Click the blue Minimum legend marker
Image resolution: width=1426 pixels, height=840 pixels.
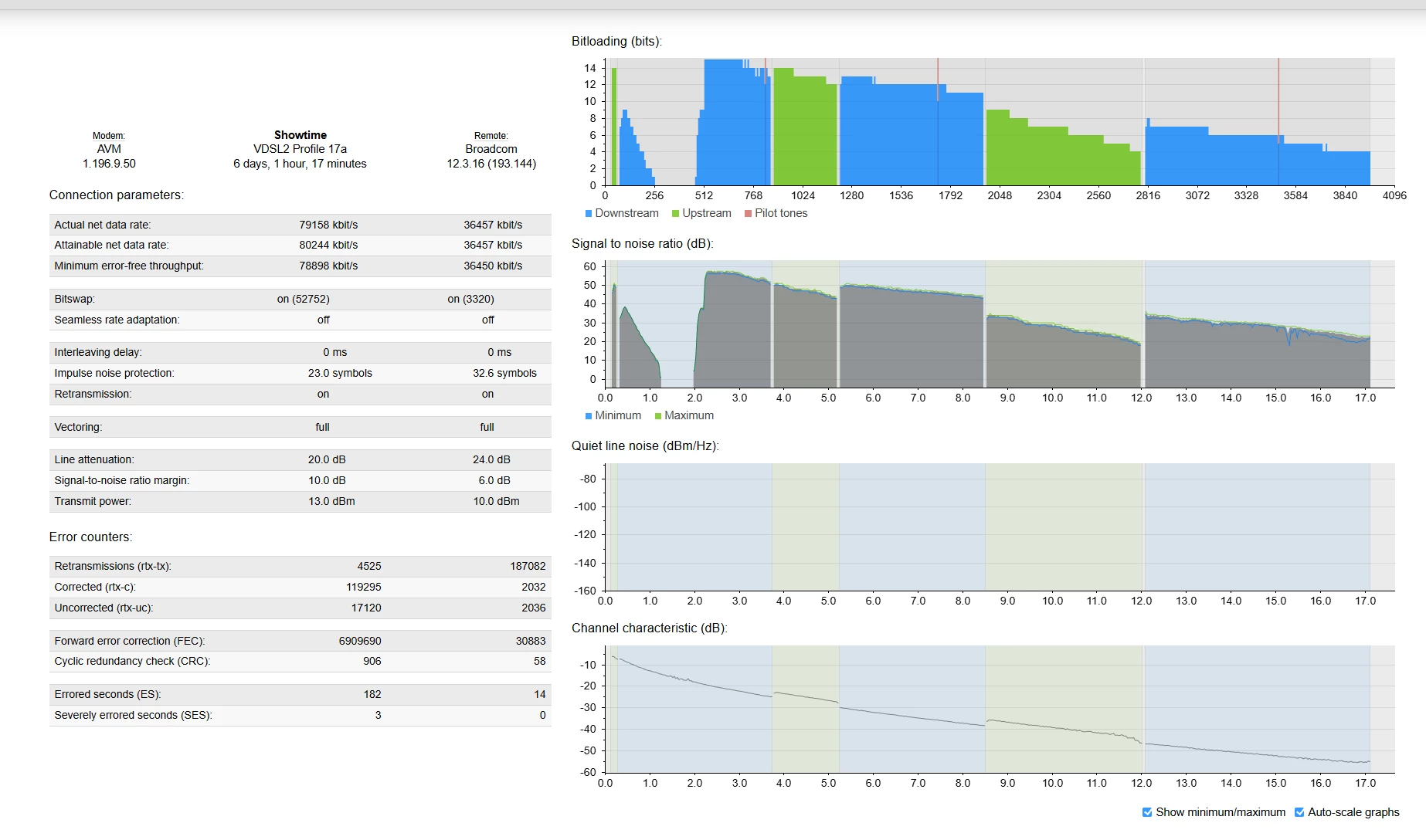[589, 416]
